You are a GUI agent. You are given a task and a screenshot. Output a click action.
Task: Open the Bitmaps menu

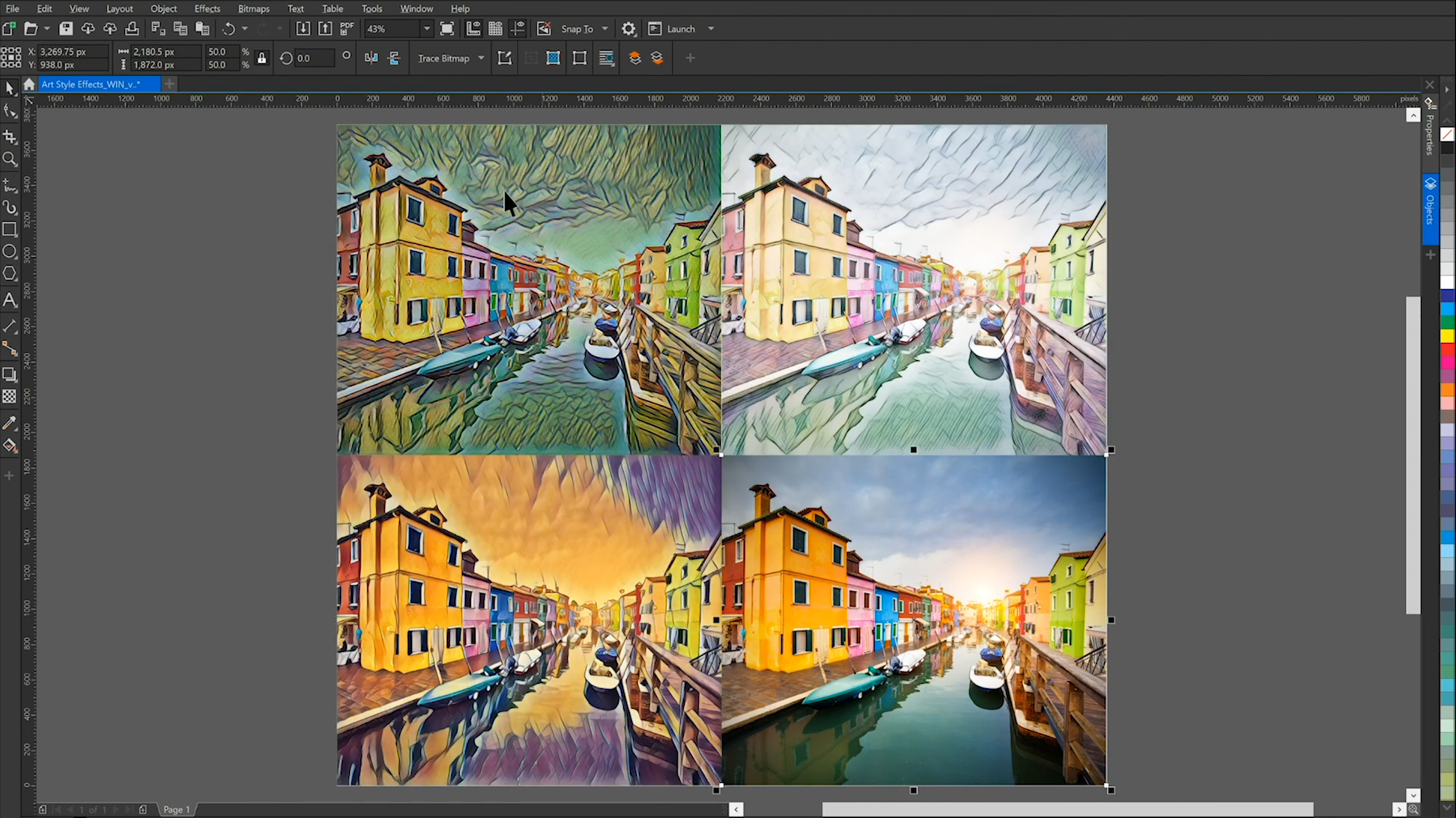click(x=253, y=8)
